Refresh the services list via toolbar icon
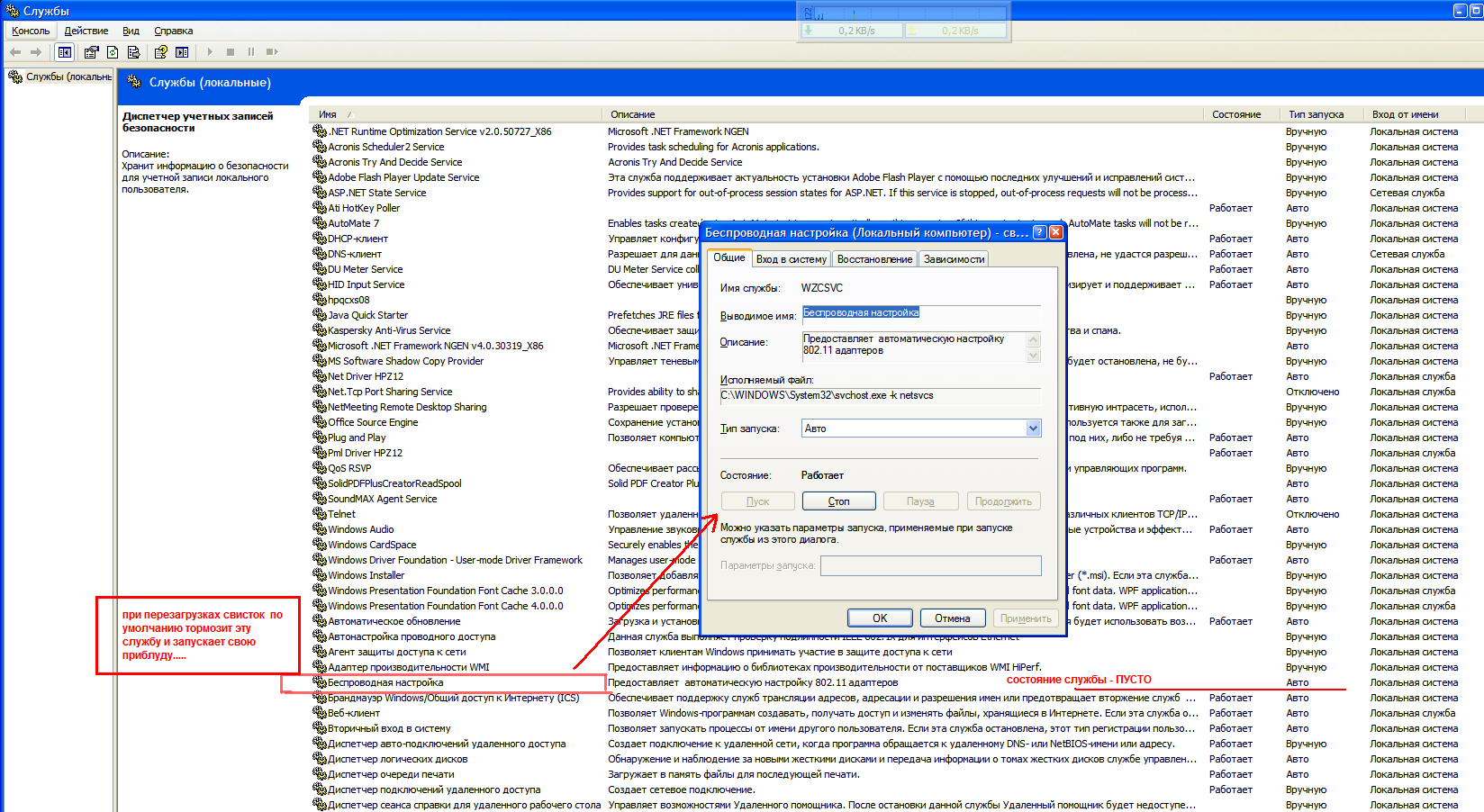 pyautogui.click(x=113, y=52)
